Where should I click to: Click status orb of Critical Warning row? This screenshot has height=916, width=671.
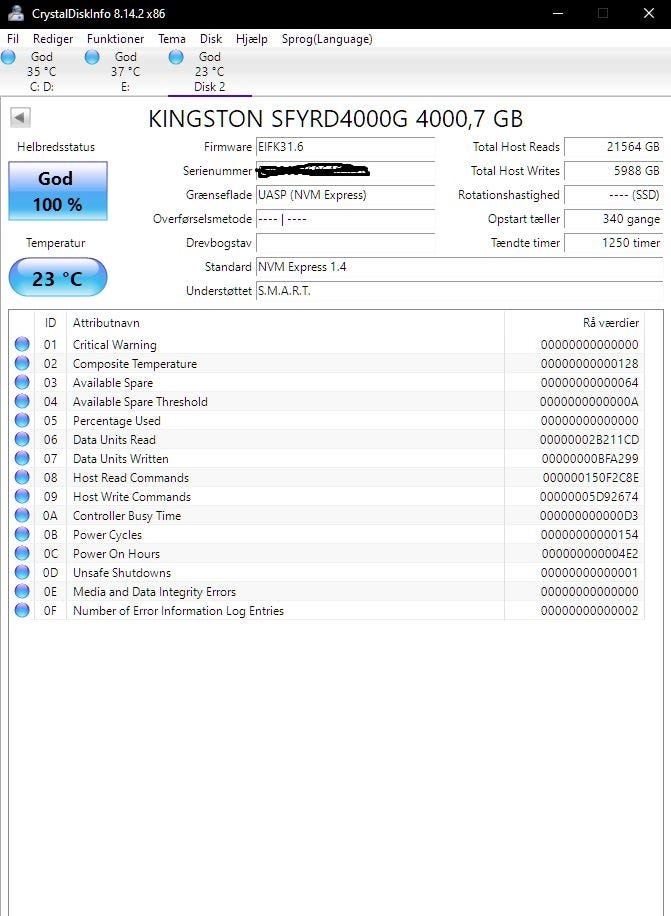pyautogui.click(x=22, y=344)
